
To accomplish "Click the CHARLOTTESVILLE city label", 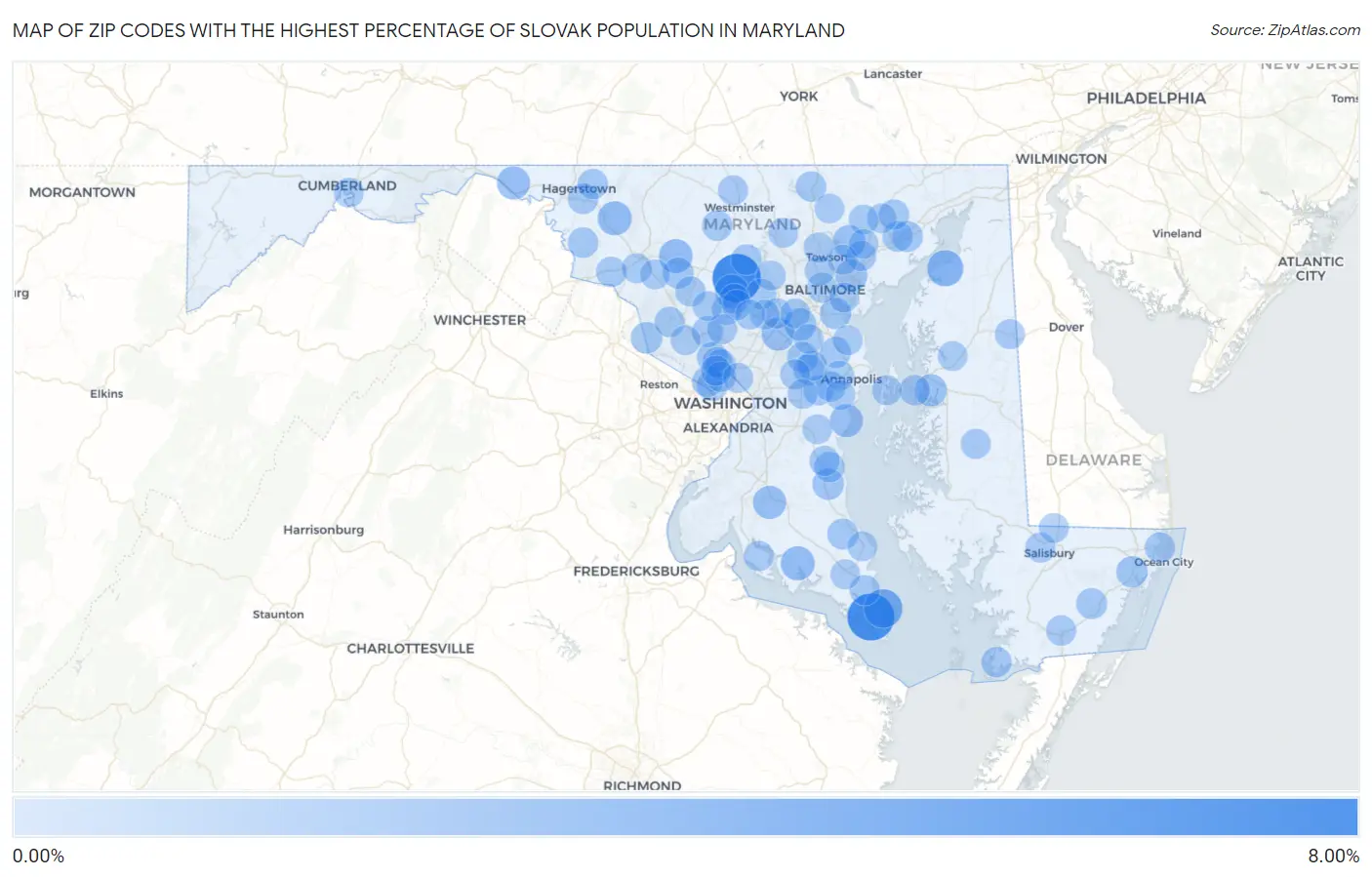I will (410, 649).
